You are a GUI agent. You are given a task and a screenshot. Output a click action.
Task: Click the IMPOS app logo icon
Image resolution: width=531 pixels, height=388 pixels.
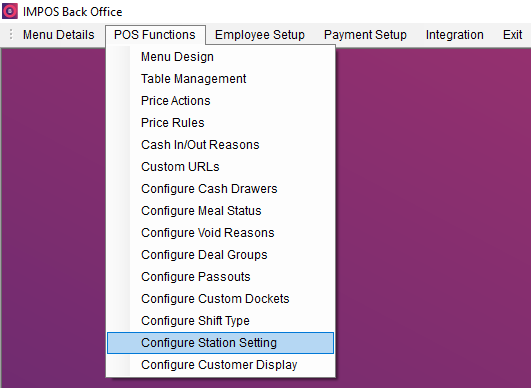click(10, 11)
